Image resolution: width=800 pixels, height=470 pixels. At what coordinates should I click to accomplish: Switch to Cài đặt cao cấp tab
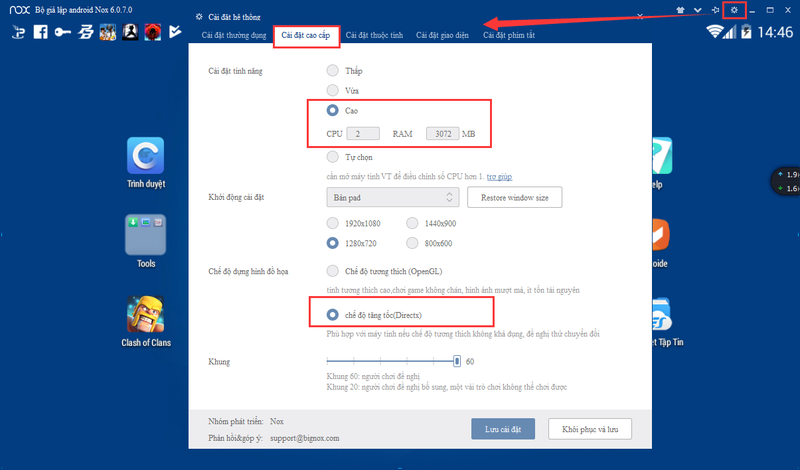(x=306, y=35)
